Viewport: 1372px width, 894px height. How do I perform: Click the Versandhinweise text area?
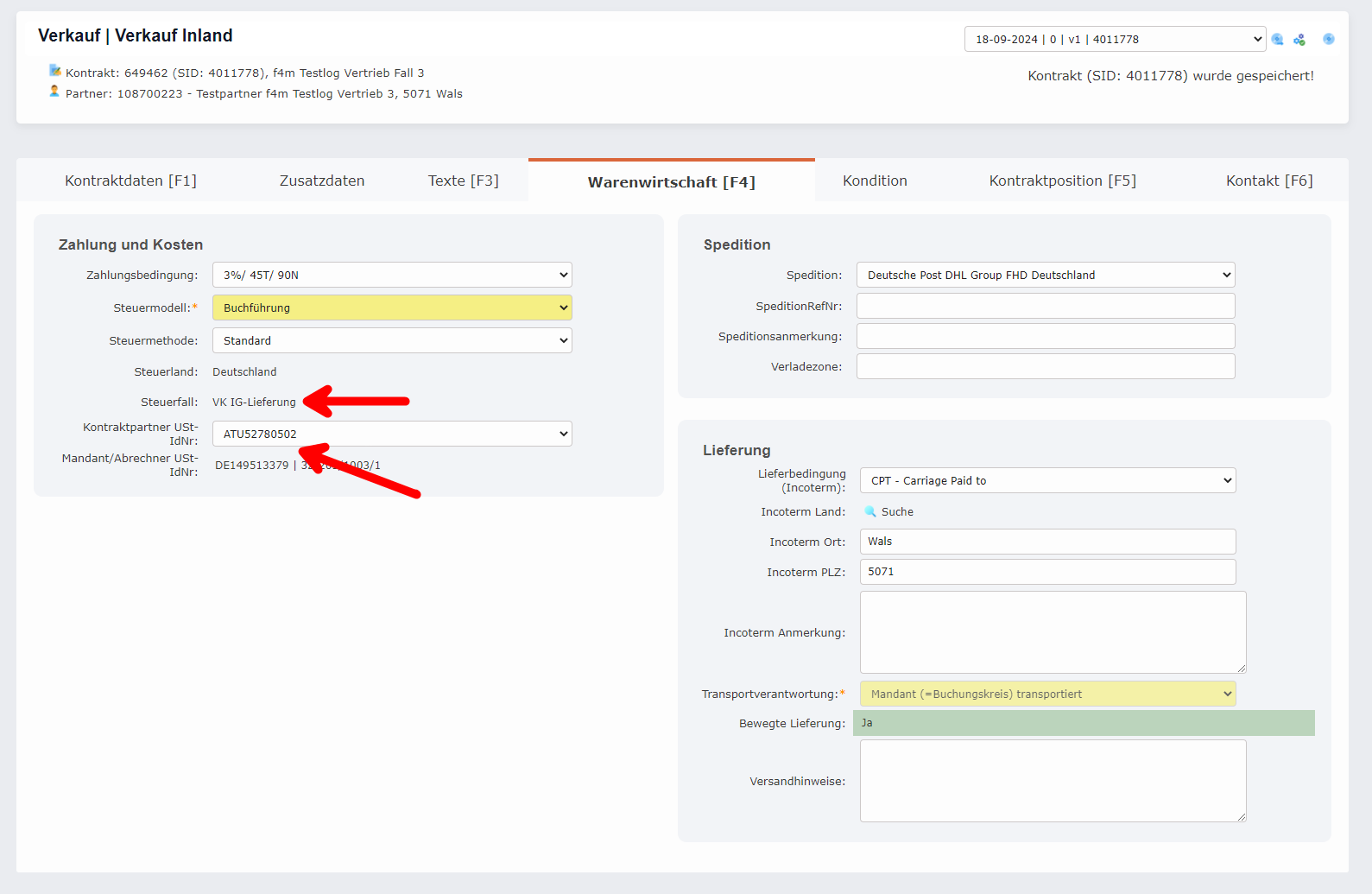[x=1053, y=781]
